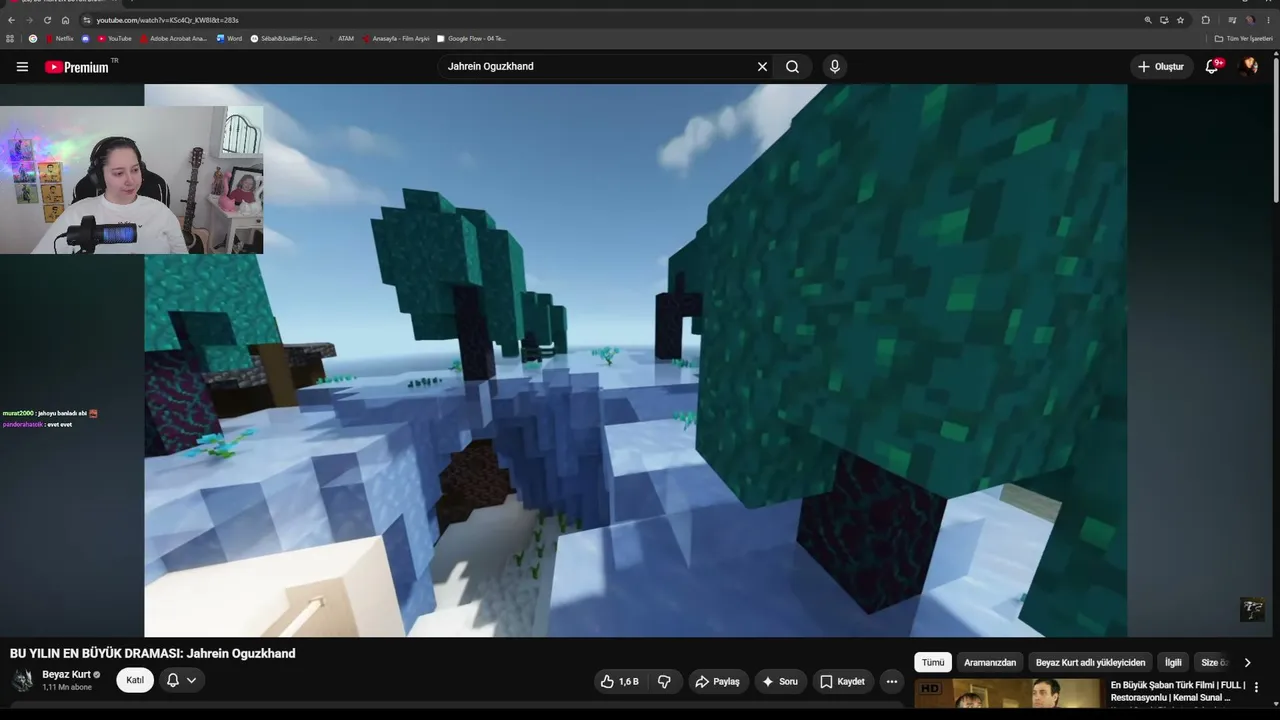
Task: Open the browser zoom indicator
Action: pyautogui.click(x=1148, y=20)
